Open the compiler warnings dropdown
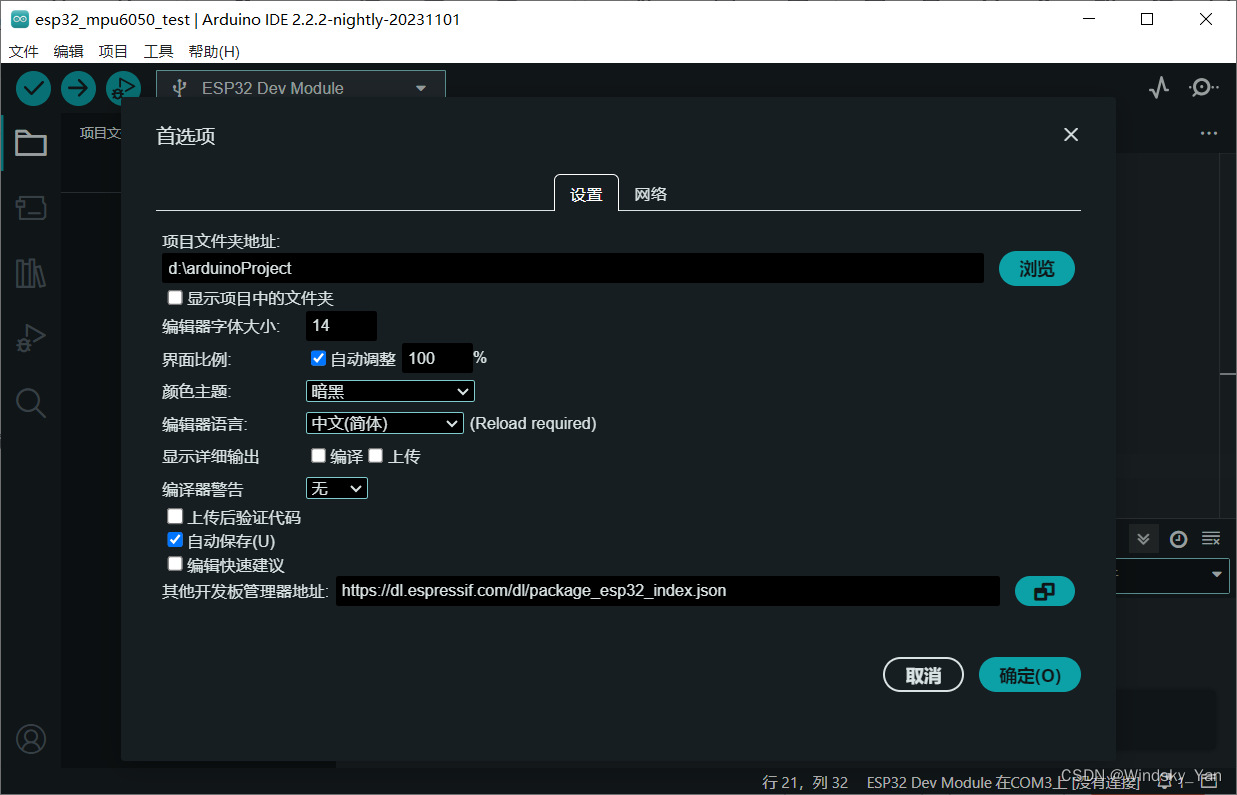Image resolution: width=1237 pixels, height=795 pixels. point(337,488)
